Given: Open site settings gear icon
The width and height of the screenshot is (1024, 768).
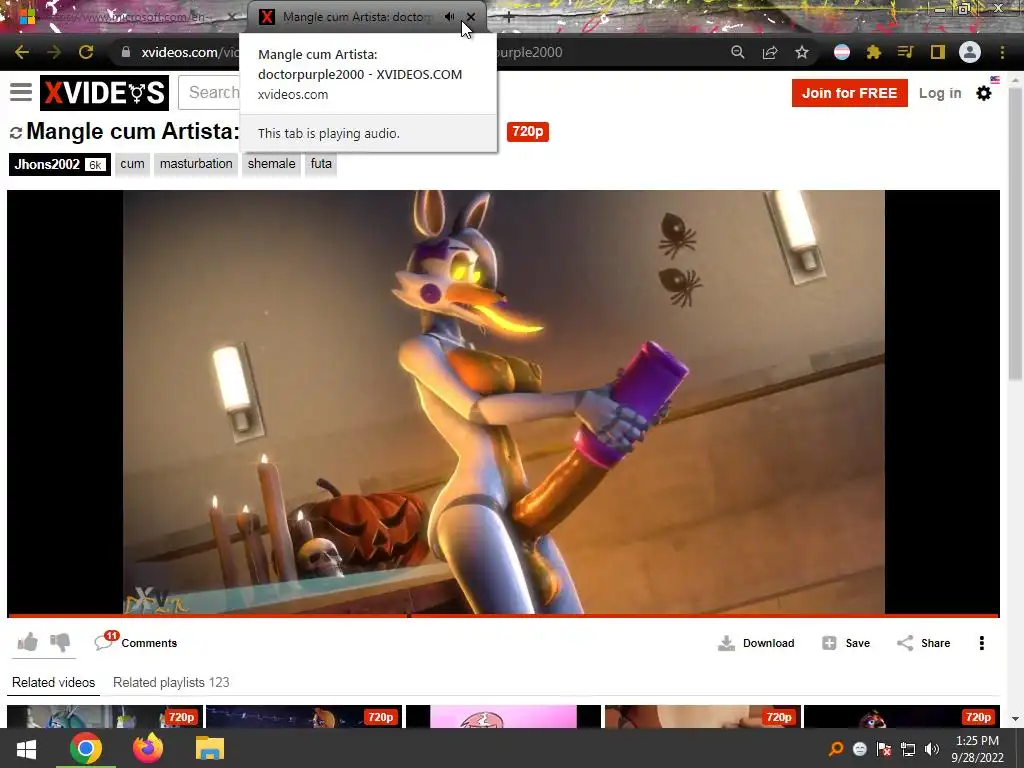Looking at the screenshot, I should pos(984,93).
